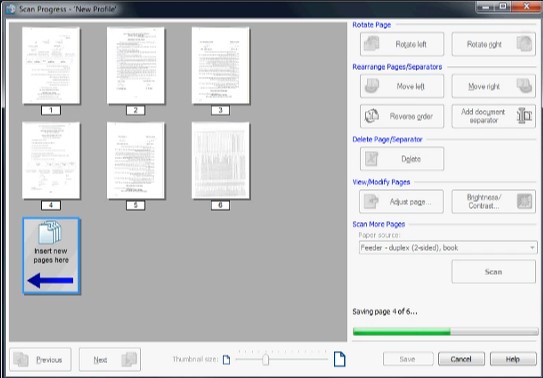The width and height of the screenshot is (543, 378).
Task: Add a document separator
Action: click(493, 116)
